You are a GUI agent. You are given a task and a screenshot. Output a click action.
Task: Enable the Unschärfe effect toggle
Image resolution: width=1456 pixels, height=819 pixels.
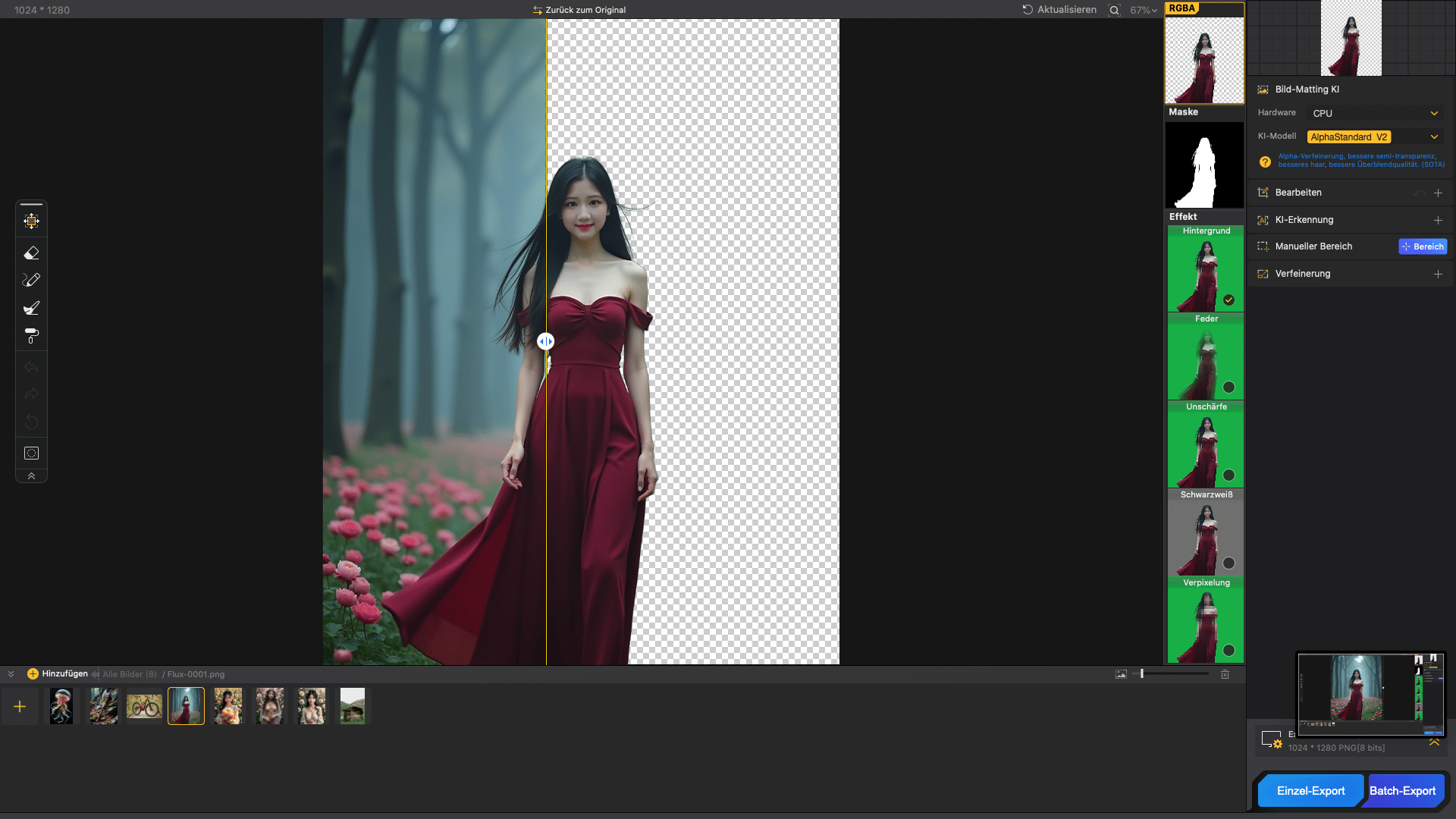(1228, 475)
